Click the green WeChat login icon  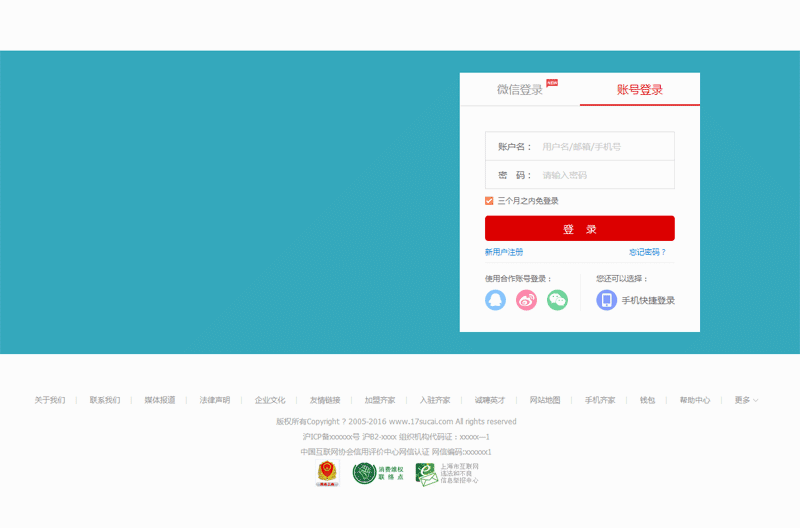click(557, 300)
